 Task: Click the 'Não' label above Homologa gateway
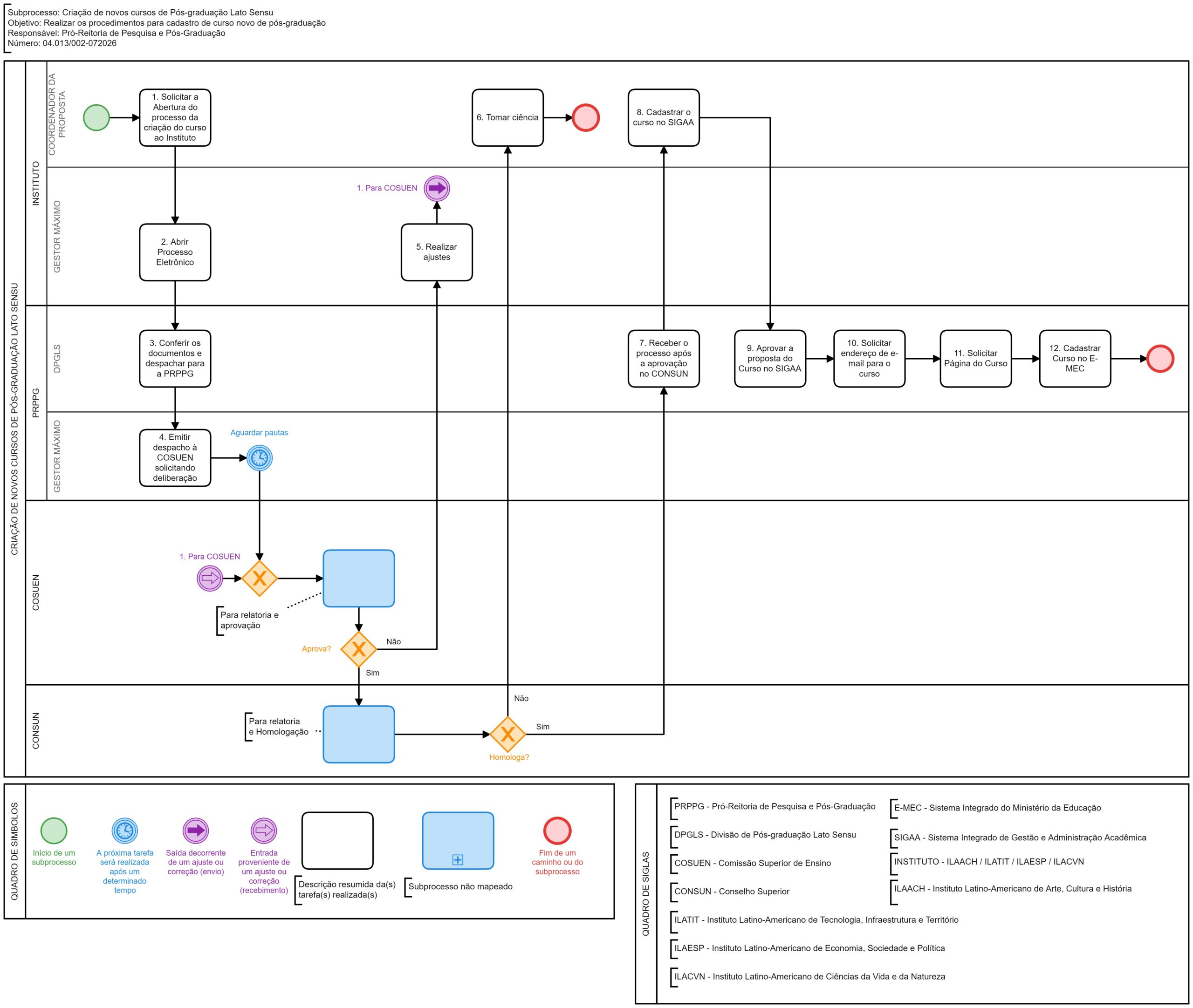[x=521, y=698]
